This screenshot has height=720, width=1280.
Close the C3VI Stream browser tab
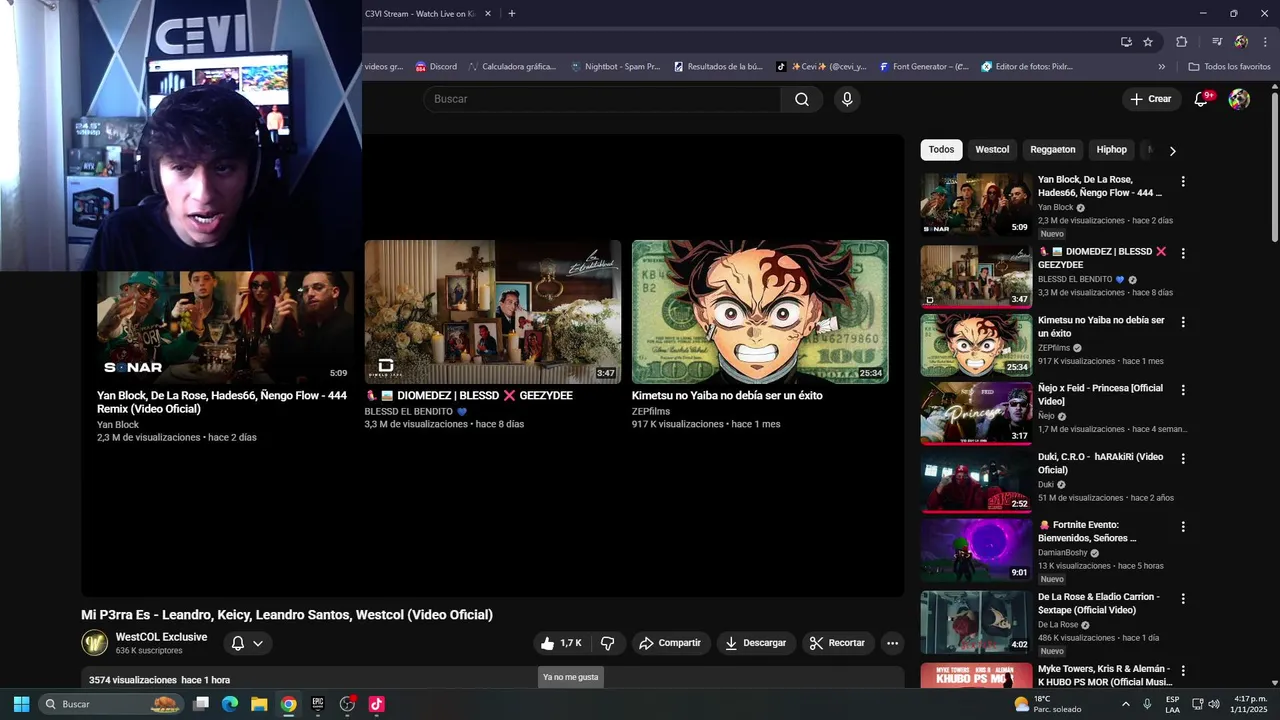point(488,14)
